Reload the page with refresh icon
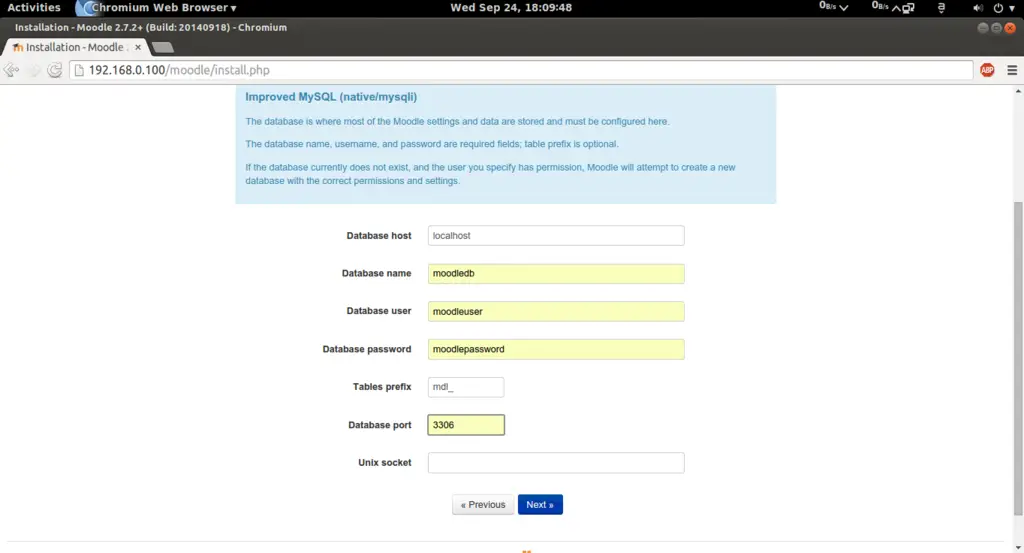 click(x=55, y=70)
